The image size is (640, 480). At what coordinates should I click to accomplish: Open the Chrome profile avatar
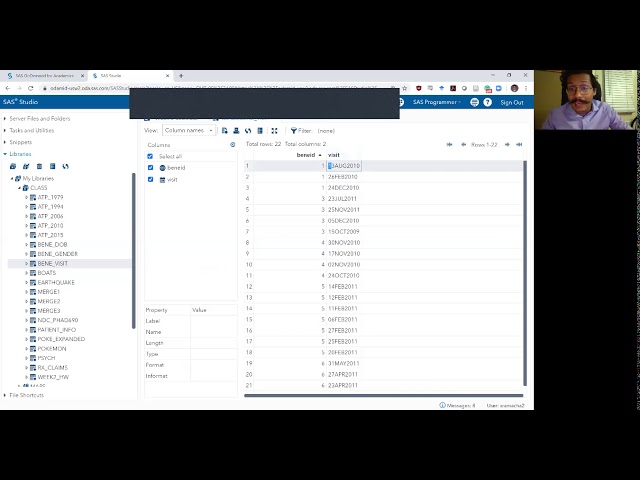coord(514,88)
